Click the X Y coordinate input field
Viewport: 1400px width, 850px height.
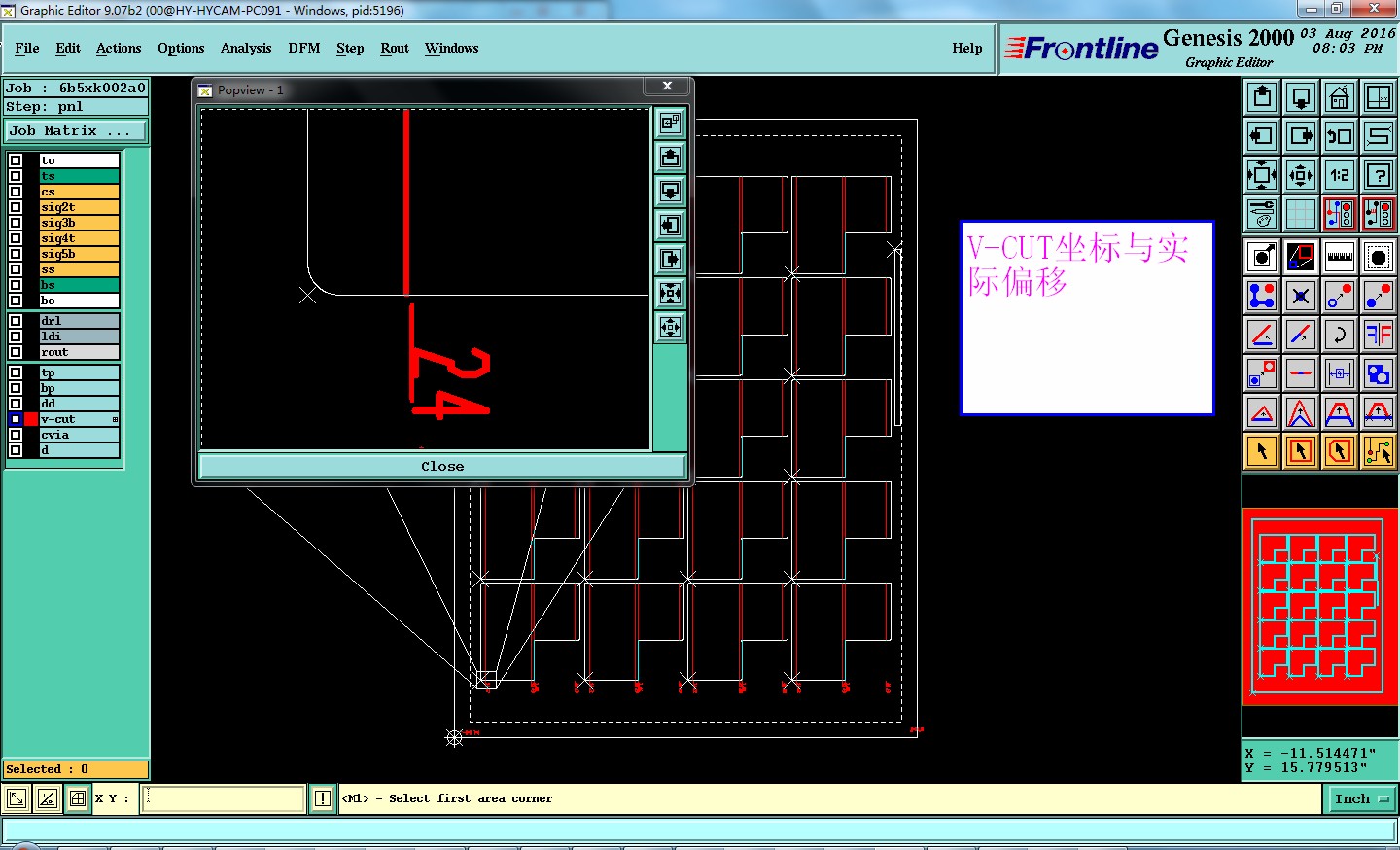pos(224,798)
